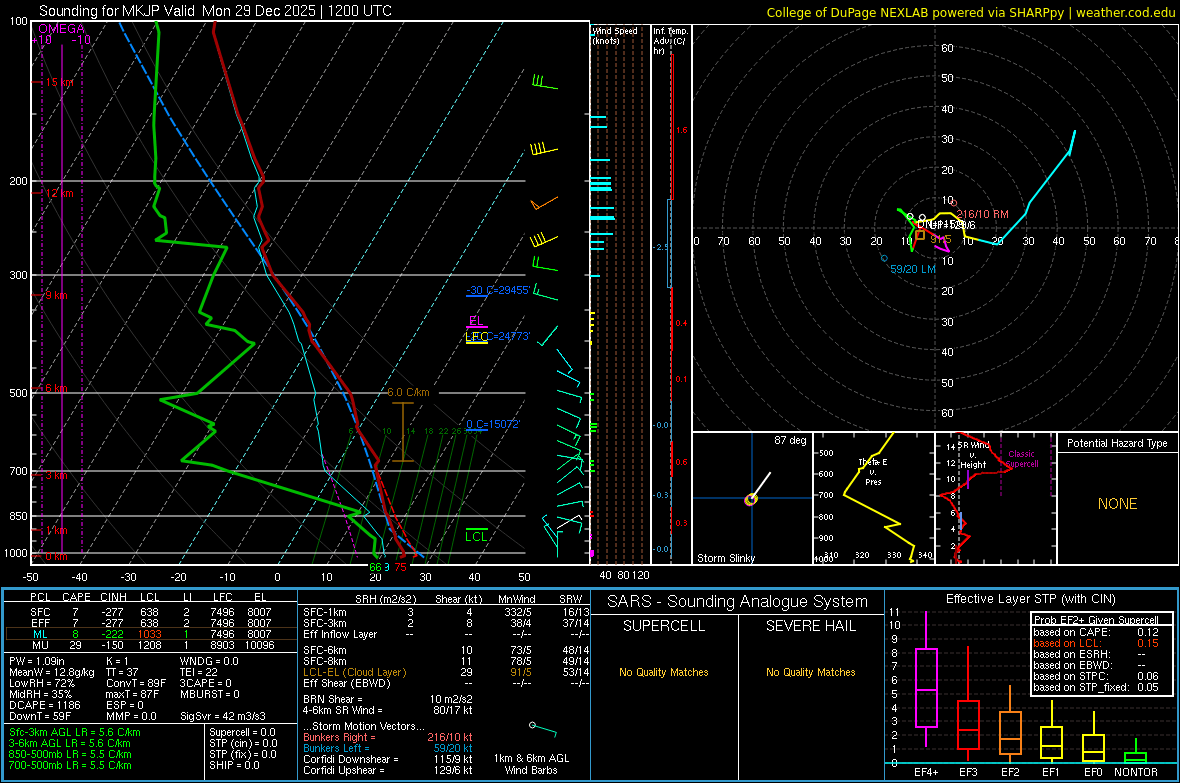1180x783 pixels.
Task: Click the Effective Layer STP (with CIN) title
Action: click(1030, 599)
